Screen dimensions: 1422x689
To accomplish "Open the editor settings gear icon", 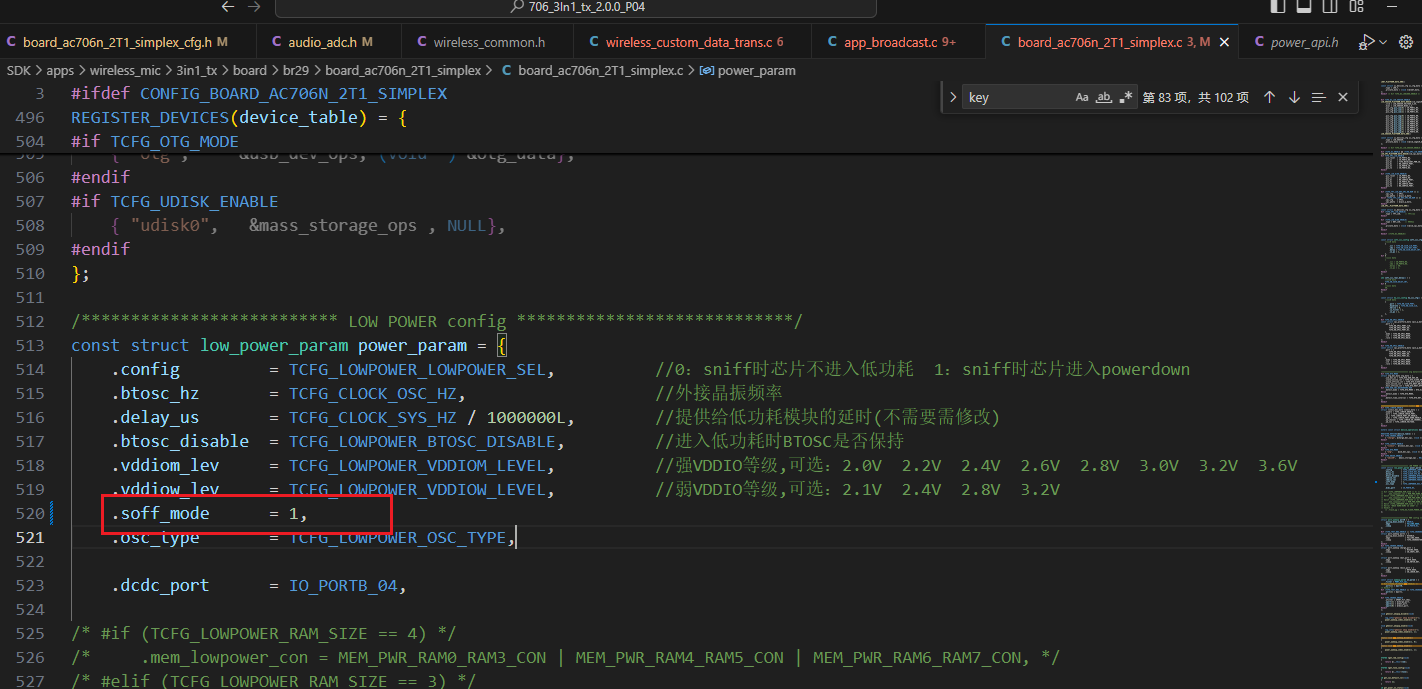I will 1406,42.
